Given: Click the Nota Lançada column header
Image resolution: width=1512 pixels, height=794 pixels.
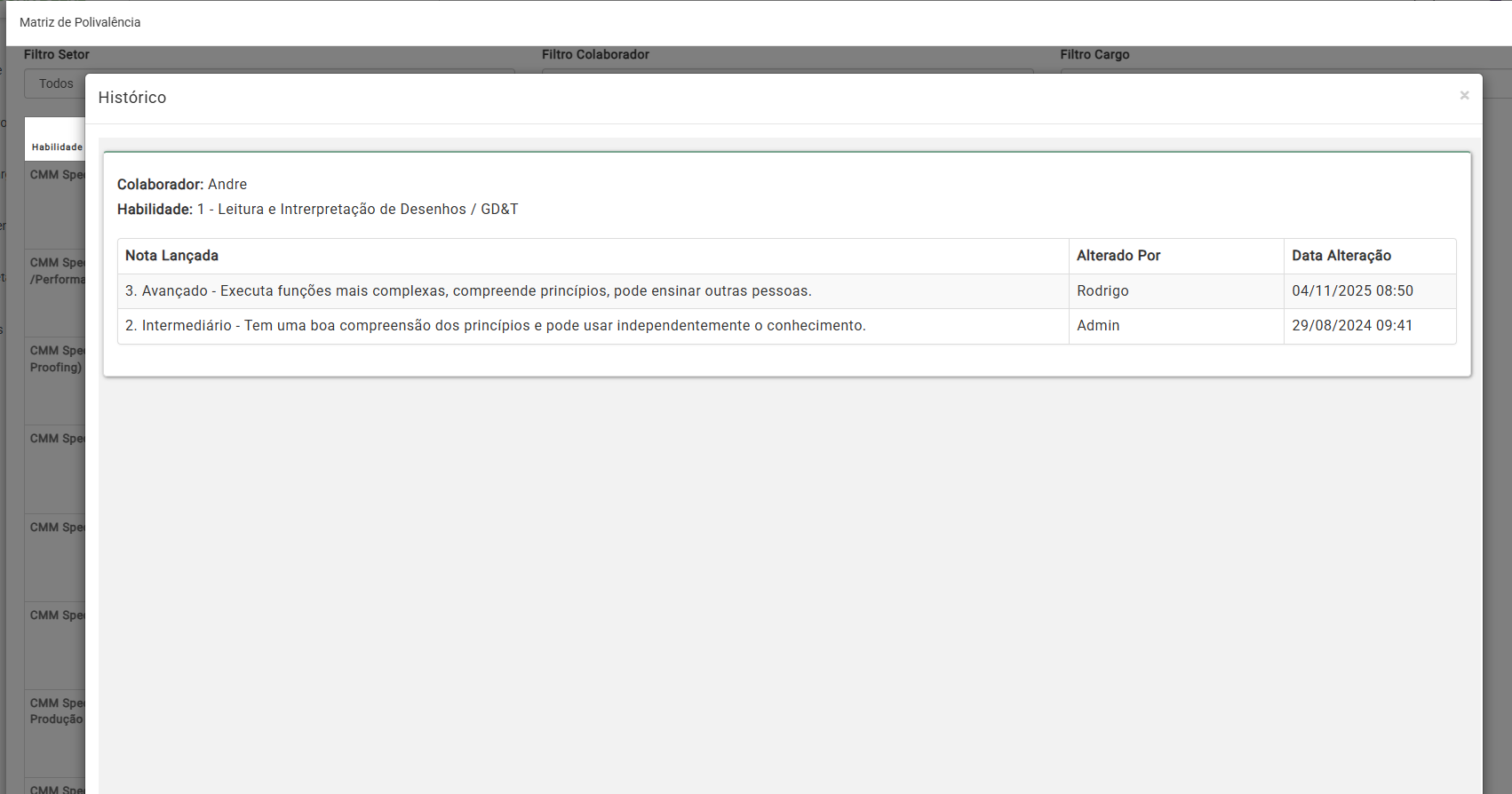Looking at the screenshot, I should pyautogui.click(x=171, y=256).
